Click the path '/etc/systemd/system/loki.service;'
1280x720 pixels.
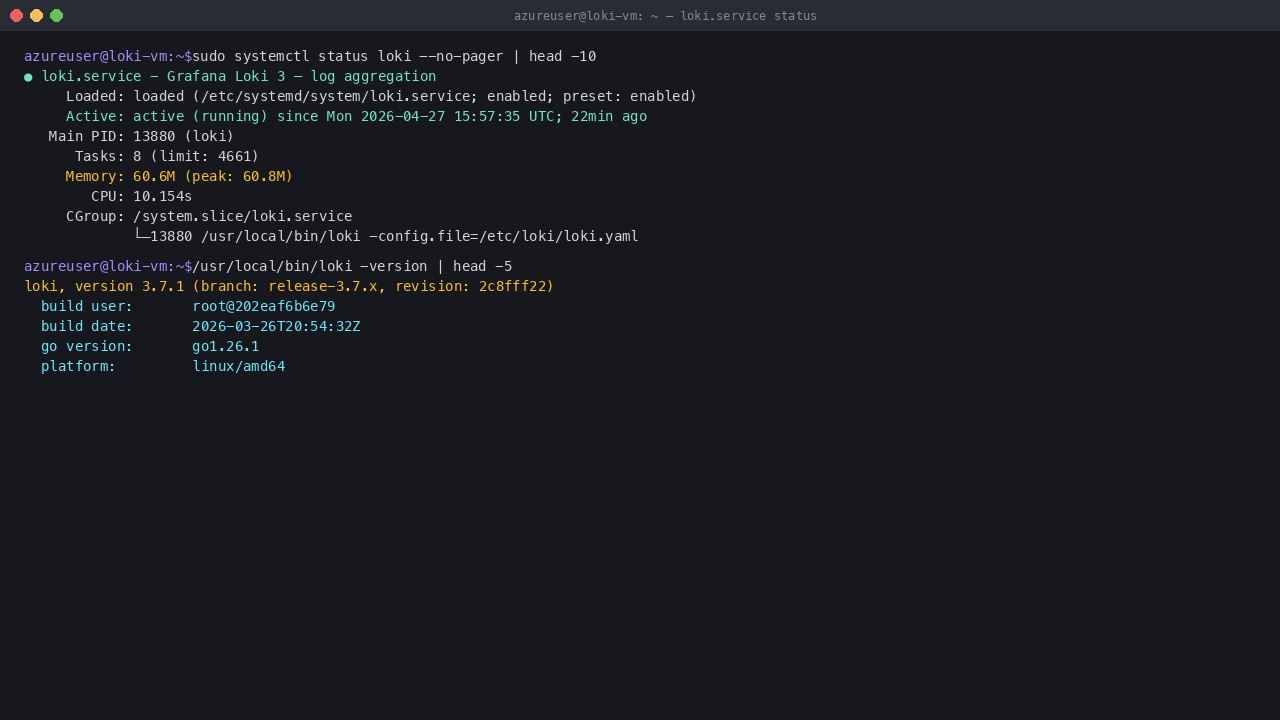(339, 96)
